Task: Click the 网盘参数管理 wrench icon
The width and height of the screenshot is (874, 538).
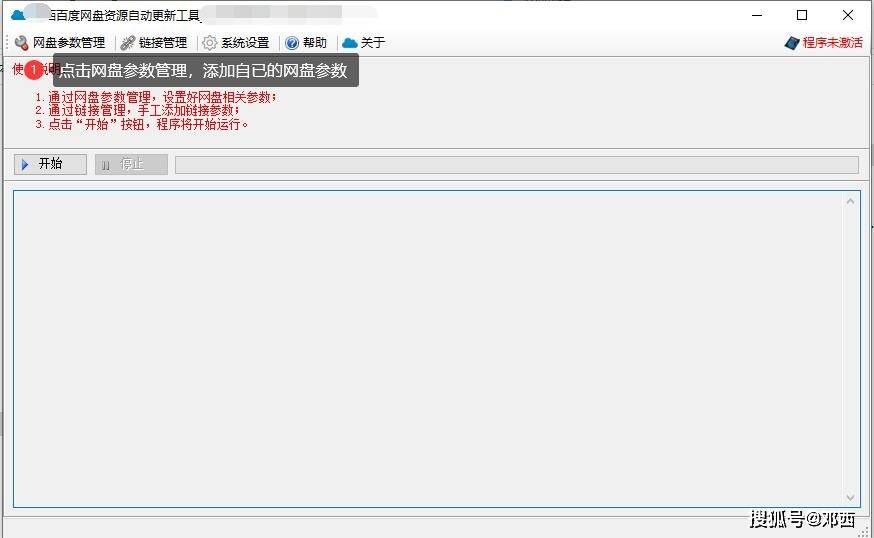Action: click(21, 43)
